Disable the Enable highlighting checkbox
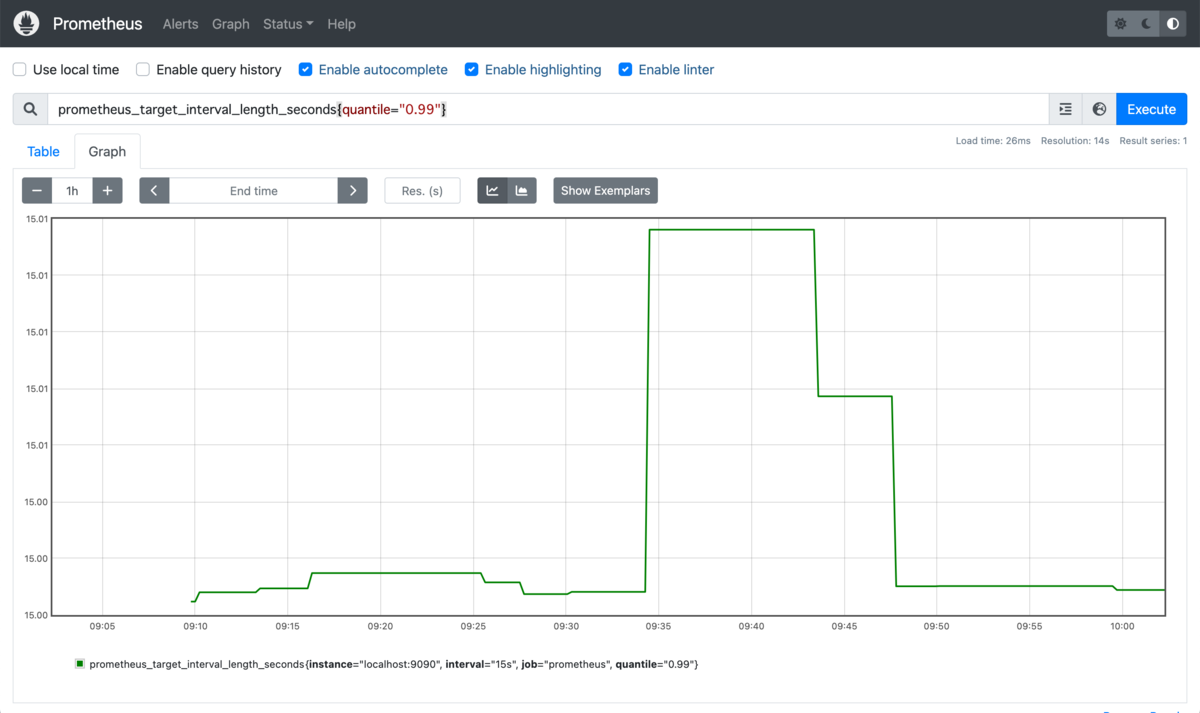1200x713 pixels. [471, 70]
